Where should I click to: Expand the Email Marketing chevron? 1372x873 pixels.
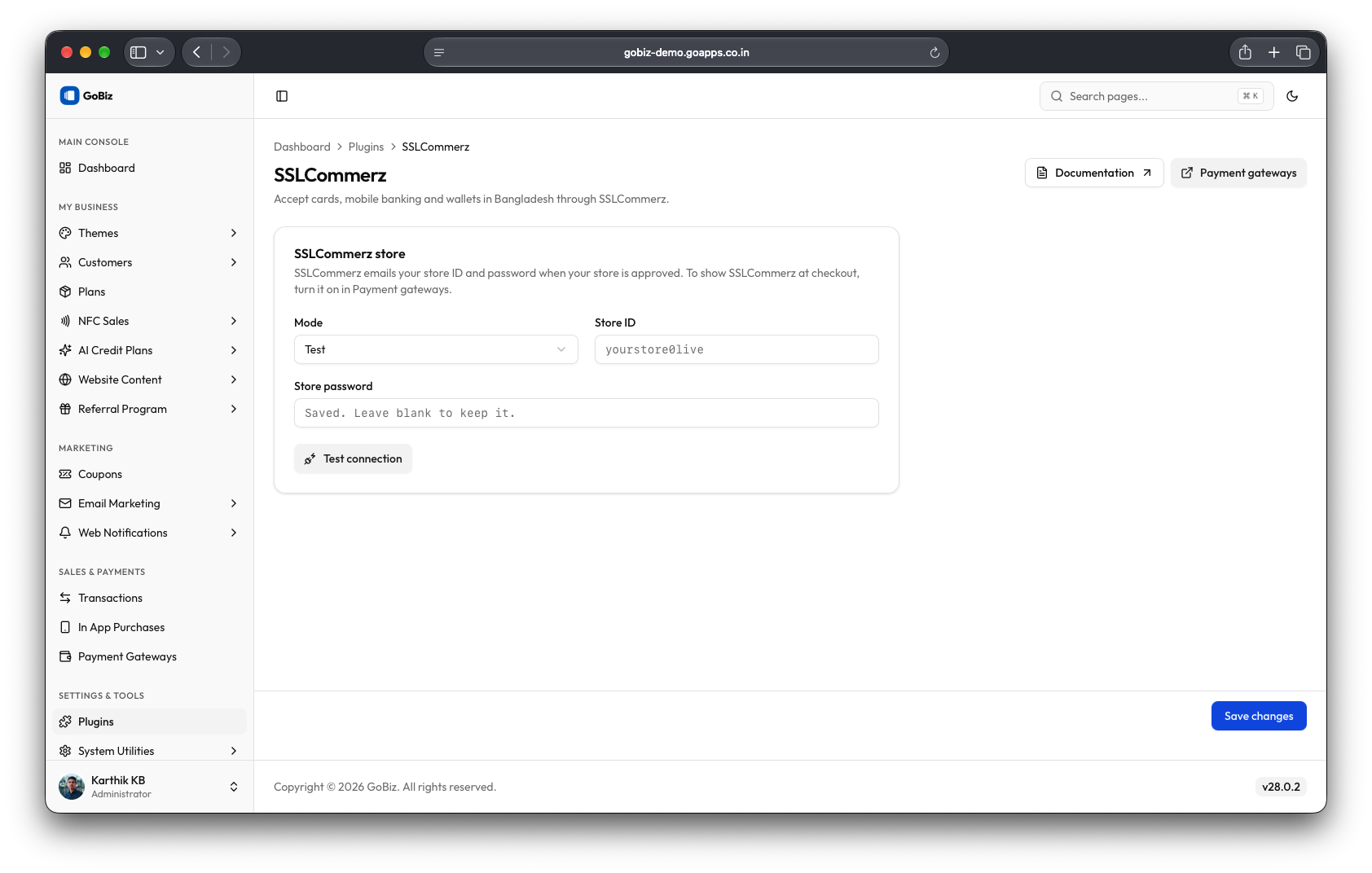pyautogui.click(x=234, y=503)
